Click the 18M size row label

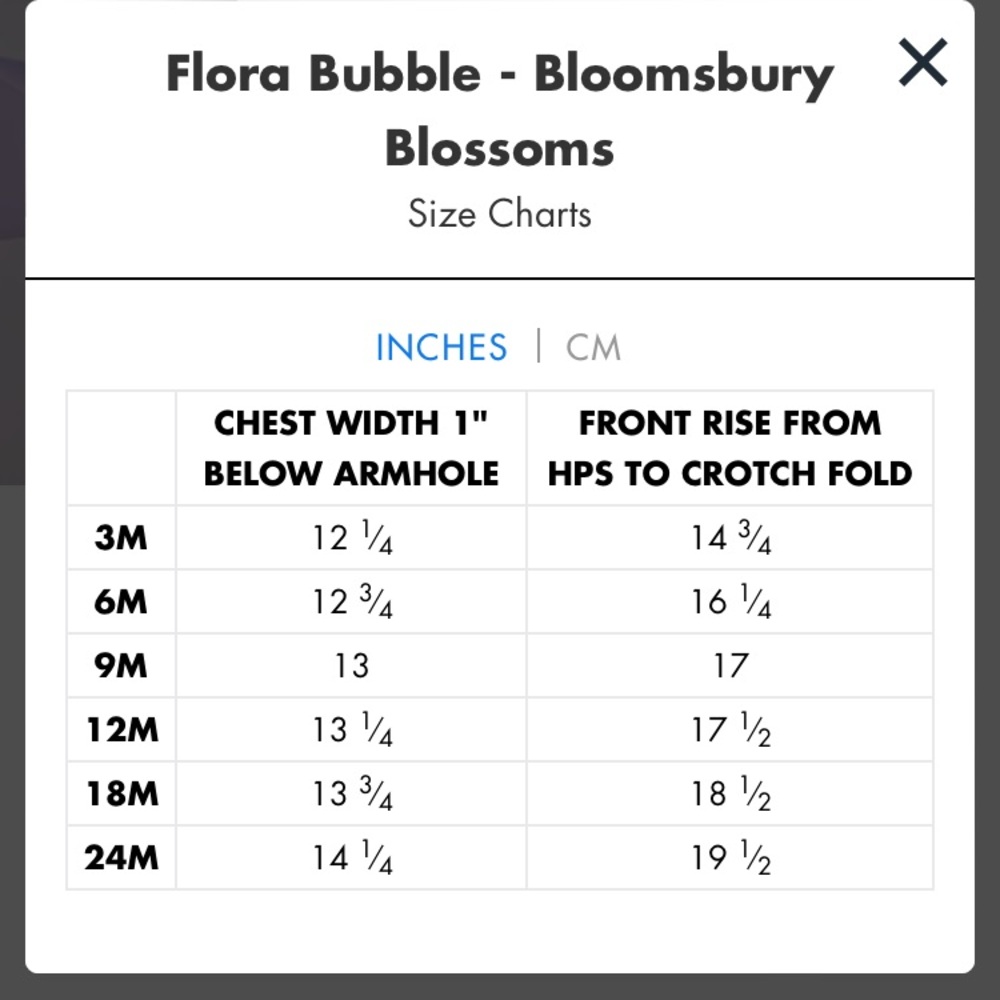121,794
